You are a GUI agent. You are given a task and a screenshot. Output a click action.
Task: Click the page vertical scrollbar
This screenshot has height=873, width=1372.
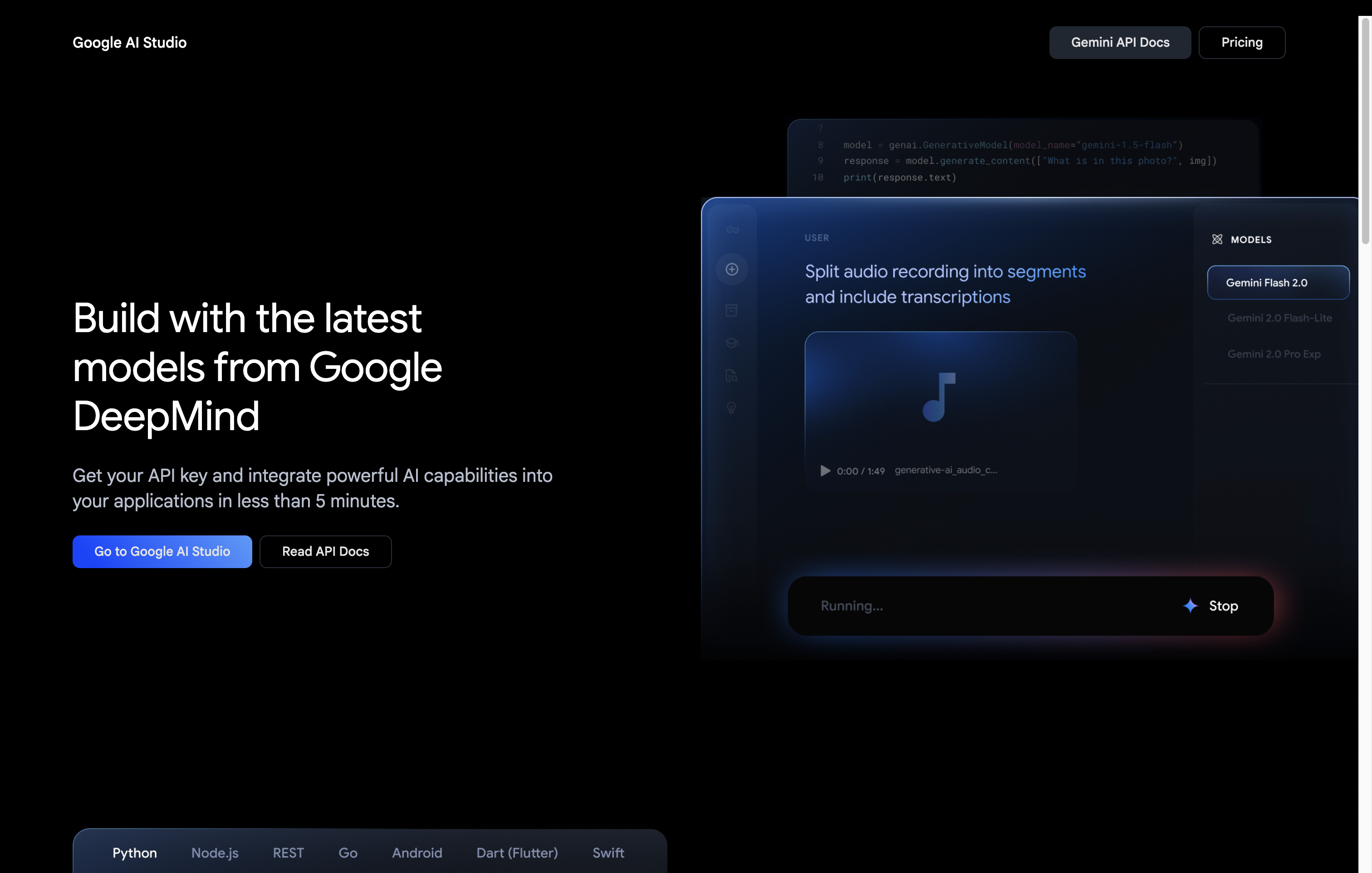pos(1365,131)
